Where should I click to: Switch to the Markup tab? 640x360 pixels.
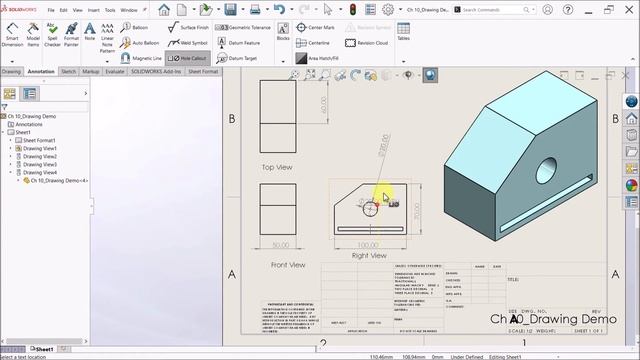91,71
